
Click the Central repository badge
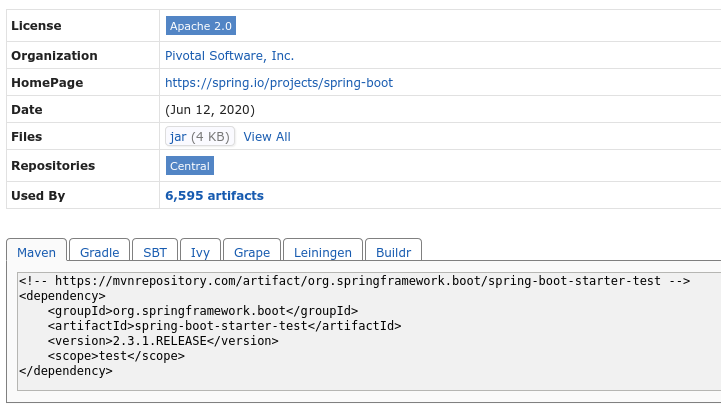(190, 166)
